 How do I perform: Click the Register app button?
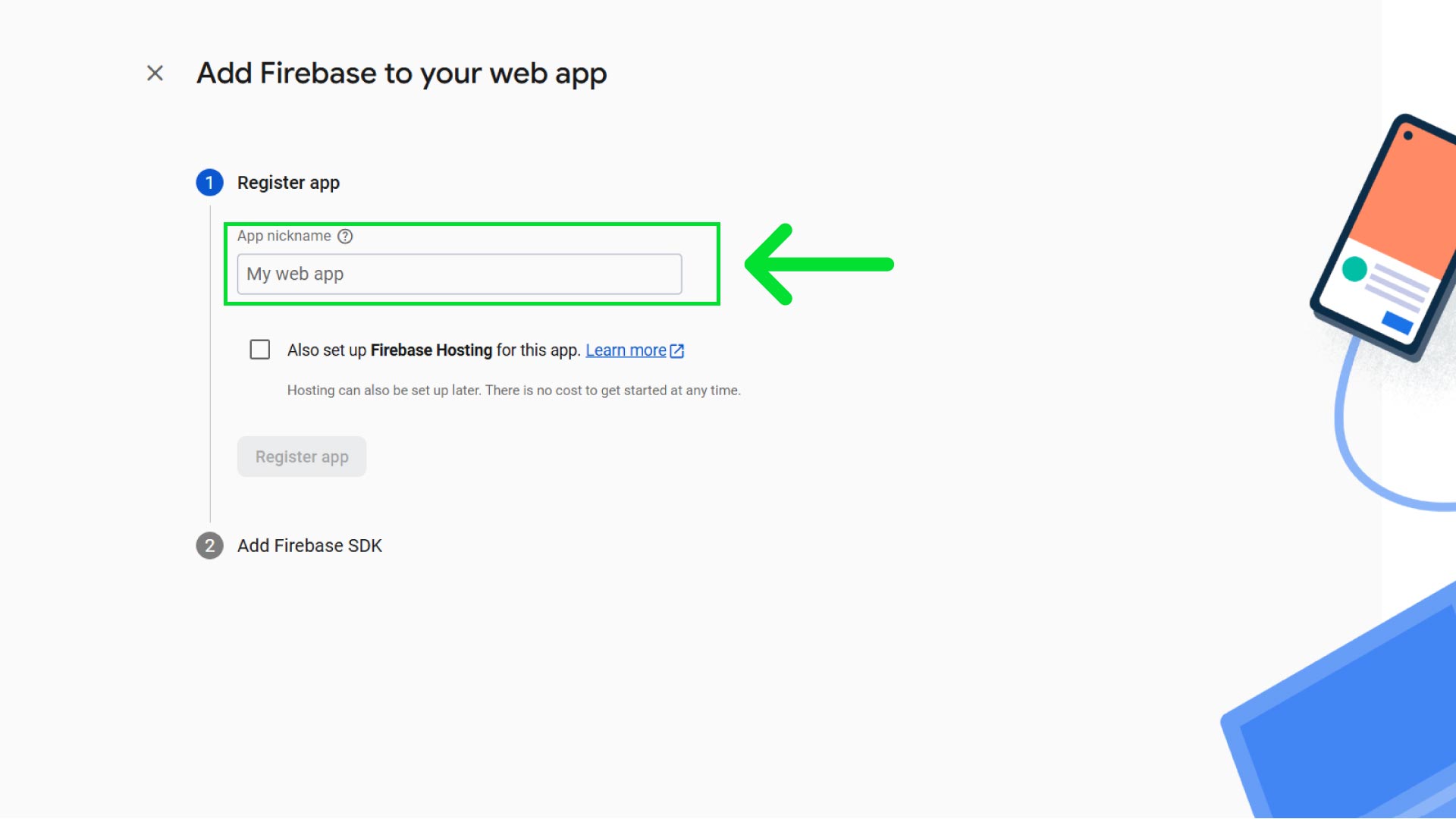pyautogui.click(x=301, y=456)
